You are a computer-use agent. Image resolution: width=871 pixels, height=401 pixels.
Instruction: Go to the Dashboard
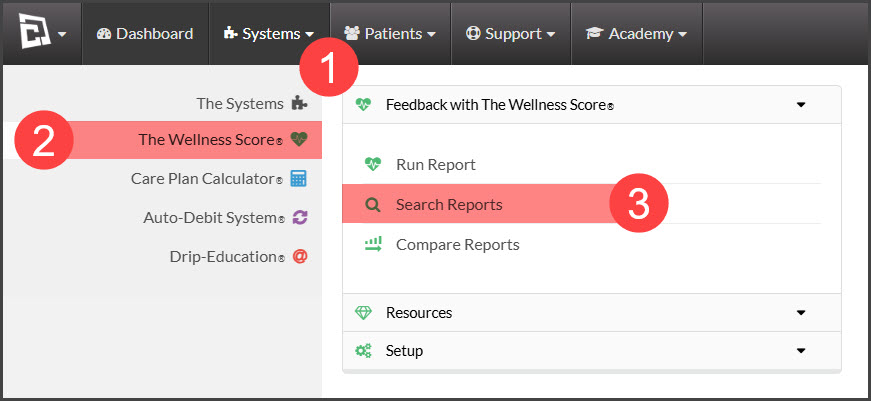(145, 34)
